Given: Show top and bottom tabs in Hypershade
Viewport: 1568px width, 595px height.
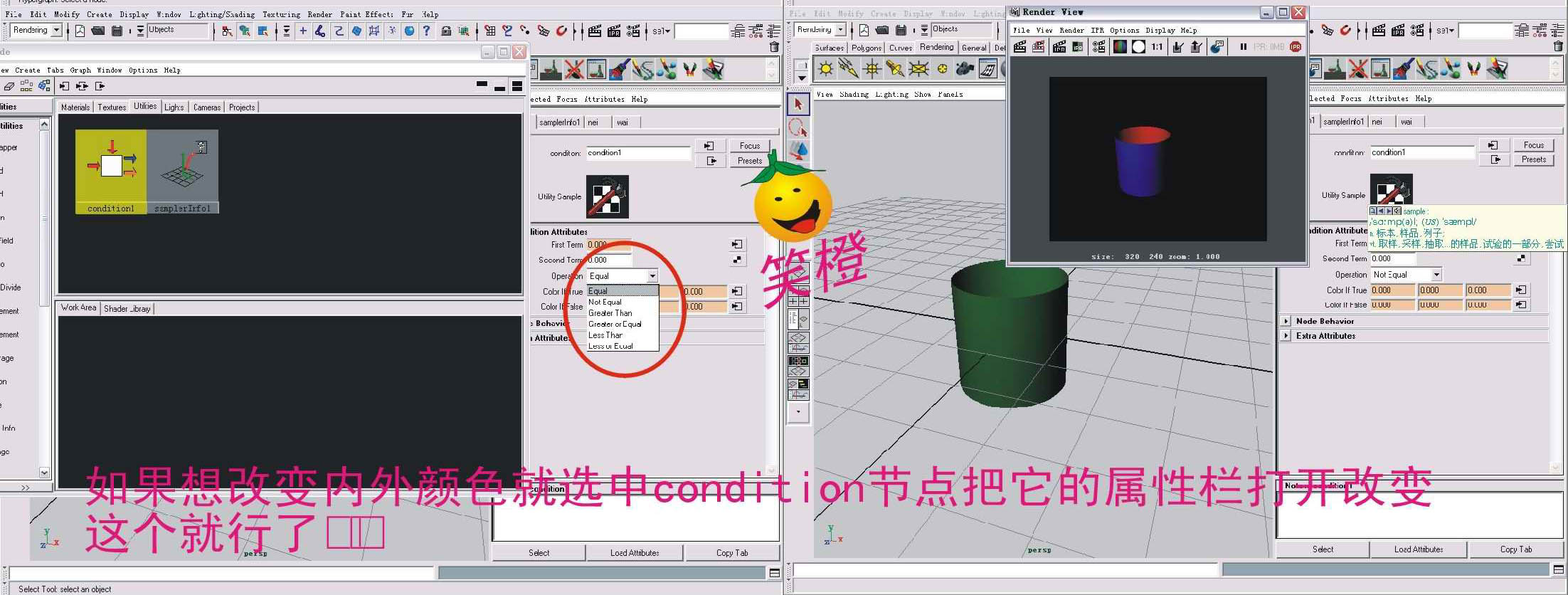Looking at the screenshot, I should 517,86.
